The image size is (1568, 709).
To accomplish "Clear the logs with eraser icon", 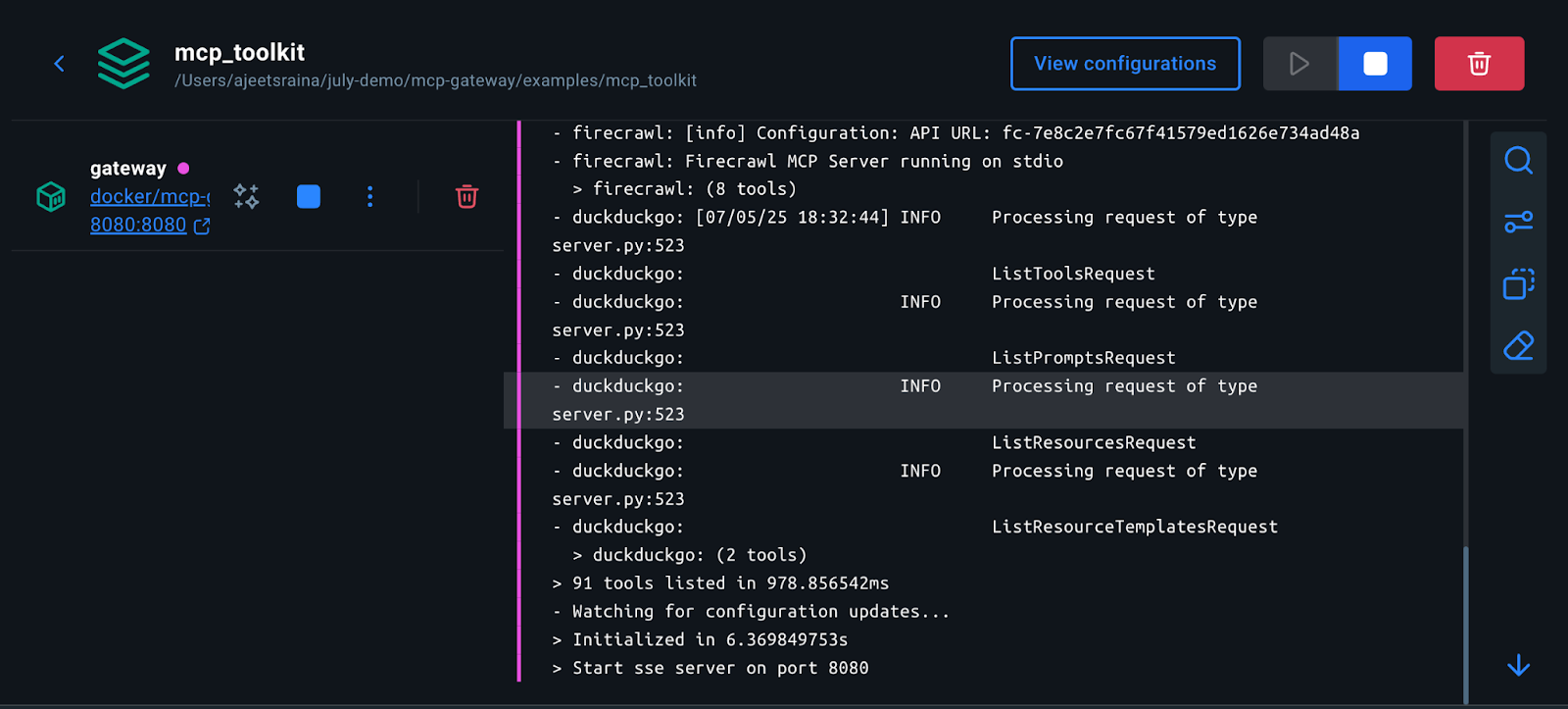I will point(1518,345).
